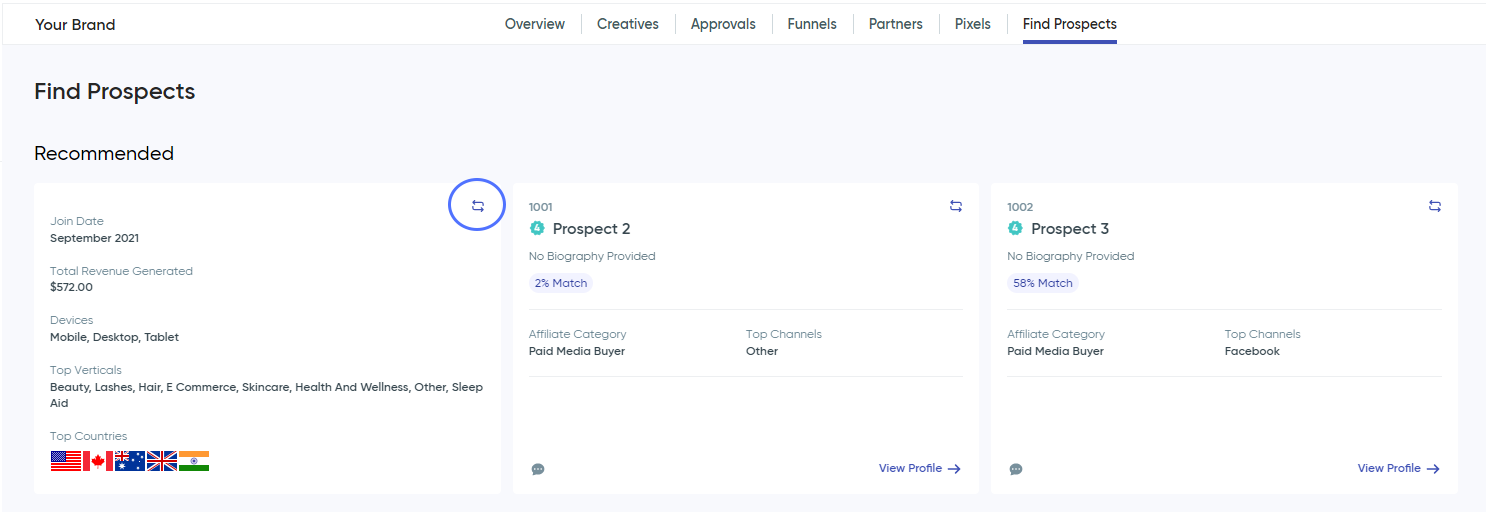Click the 58% Match badge
1486x512 pixels.
1043,283
